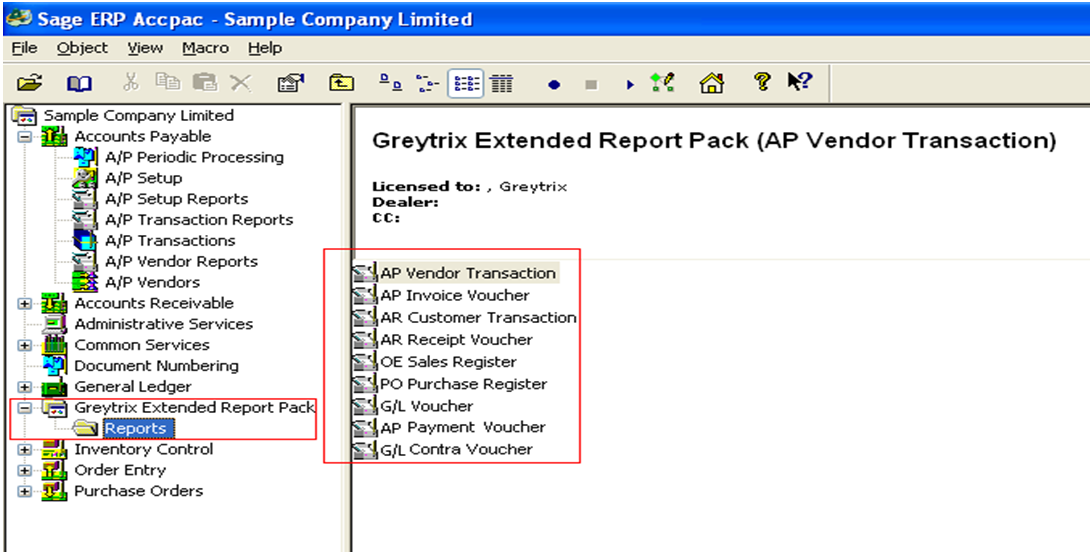The width and height of the screenshot is (1090, 552).
Task: Click the Copy toolbar icon
Action: (168, 83)
